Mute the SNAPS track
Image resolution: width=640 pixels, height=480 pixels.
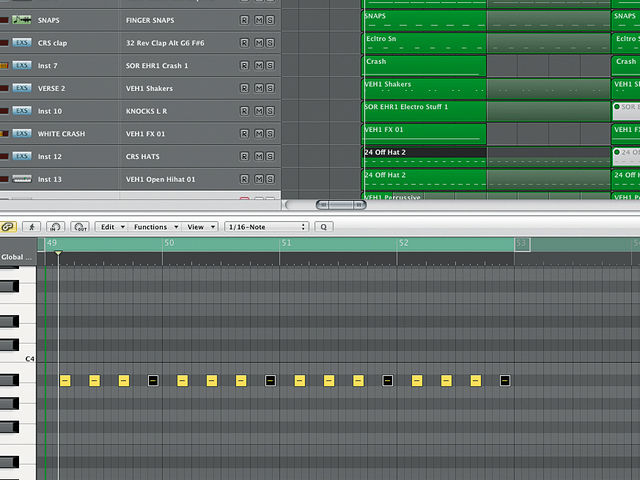point(259,20)
